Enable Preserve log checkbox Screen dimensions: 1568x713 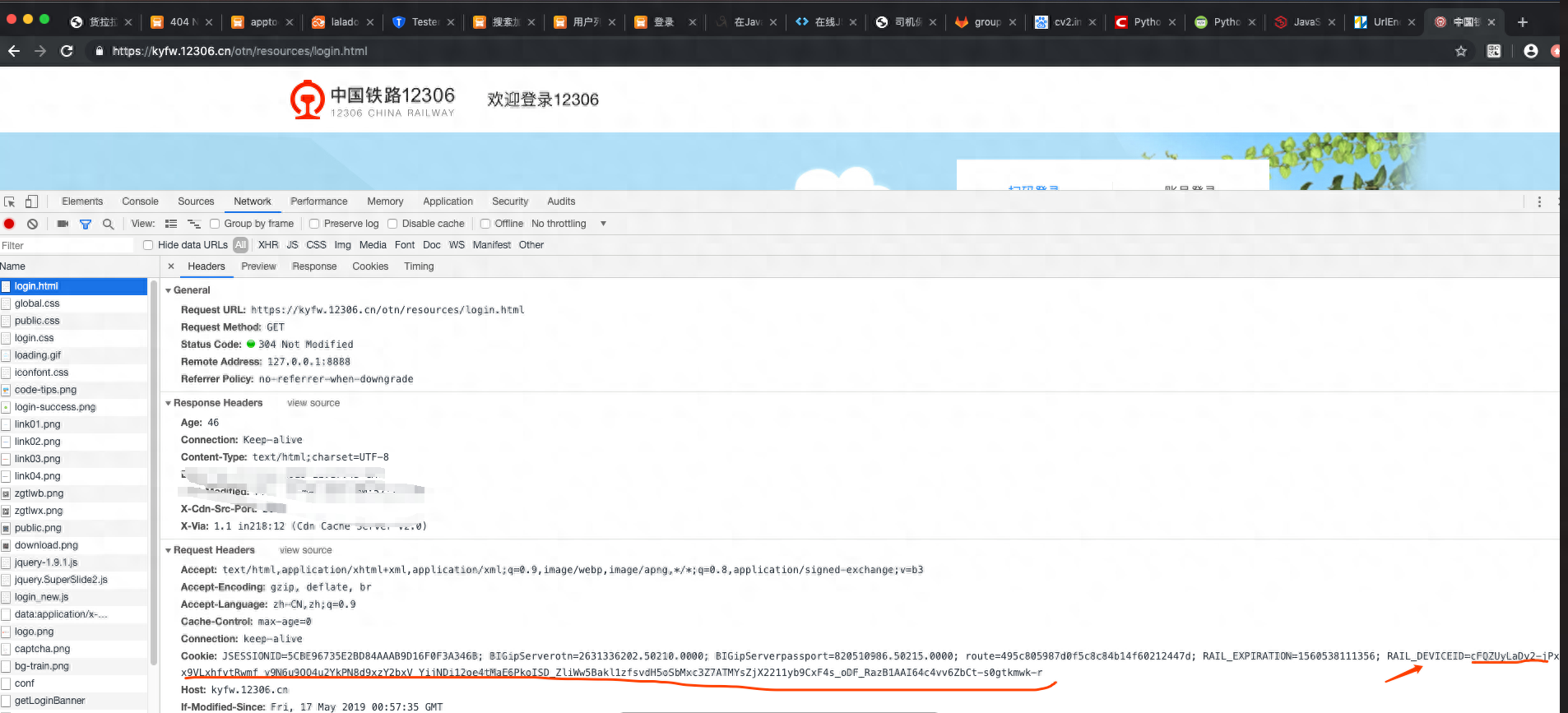tap(314, 224)
